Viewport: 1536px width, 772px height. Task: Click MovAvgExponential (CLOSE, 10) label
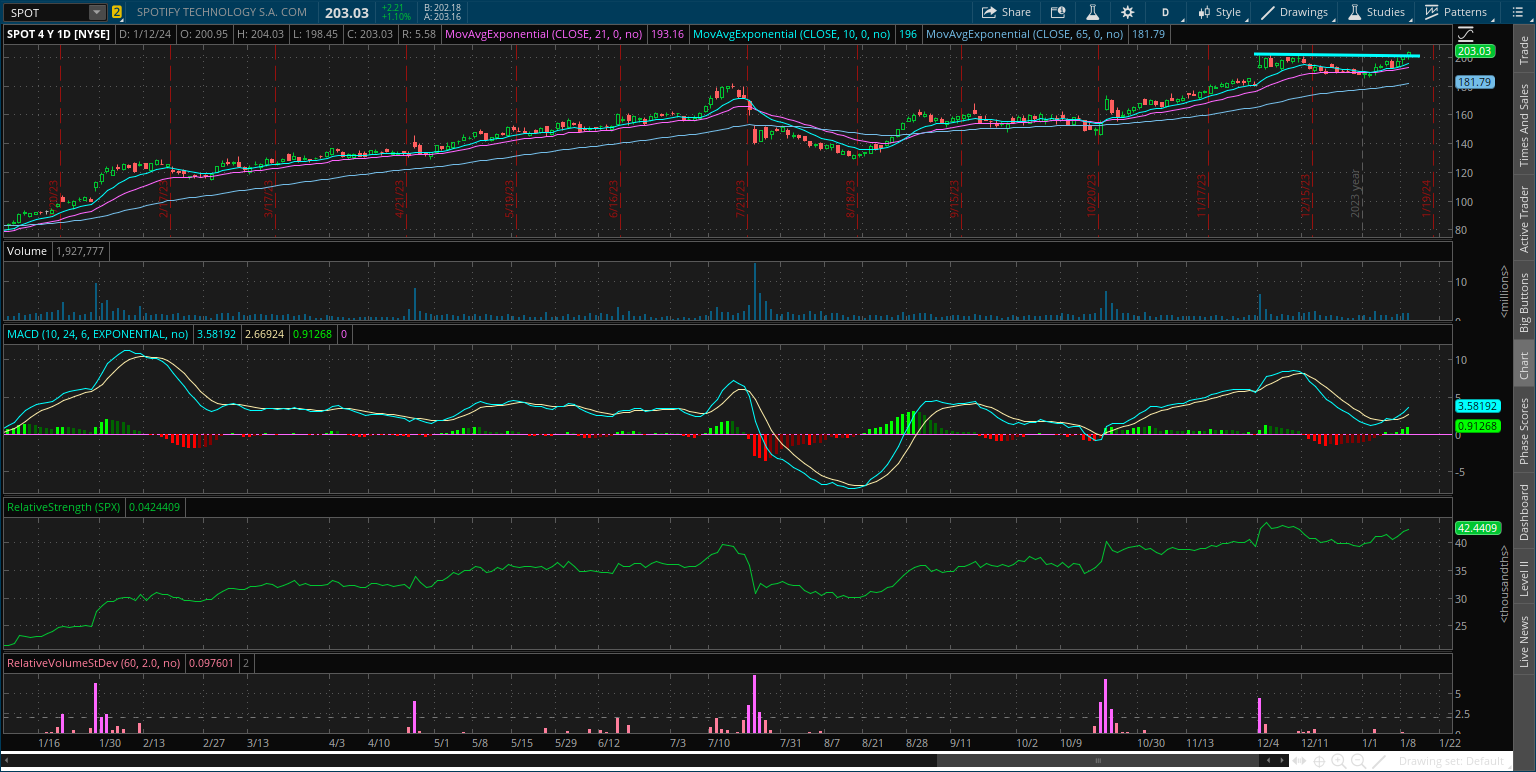click(x=792, y=34)
